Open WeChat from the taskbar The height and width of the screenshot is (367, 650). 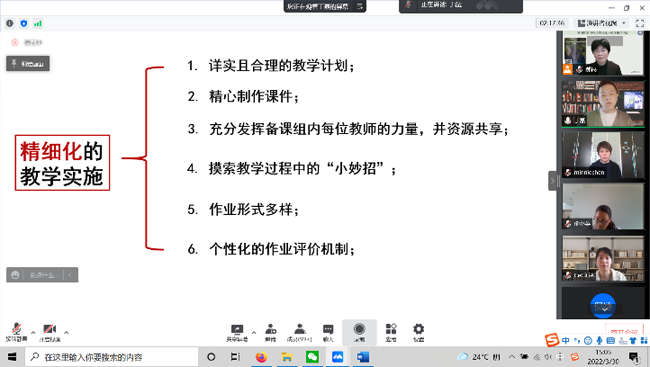(312, 357)
